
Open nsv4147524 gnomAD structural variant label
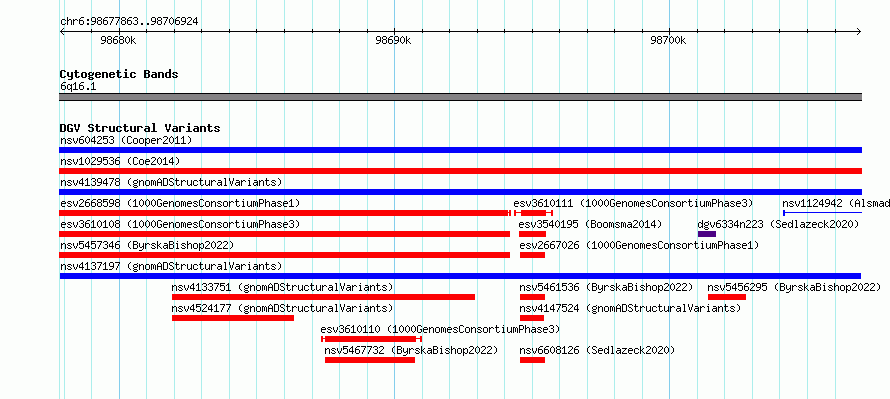(x=630, y=308)
